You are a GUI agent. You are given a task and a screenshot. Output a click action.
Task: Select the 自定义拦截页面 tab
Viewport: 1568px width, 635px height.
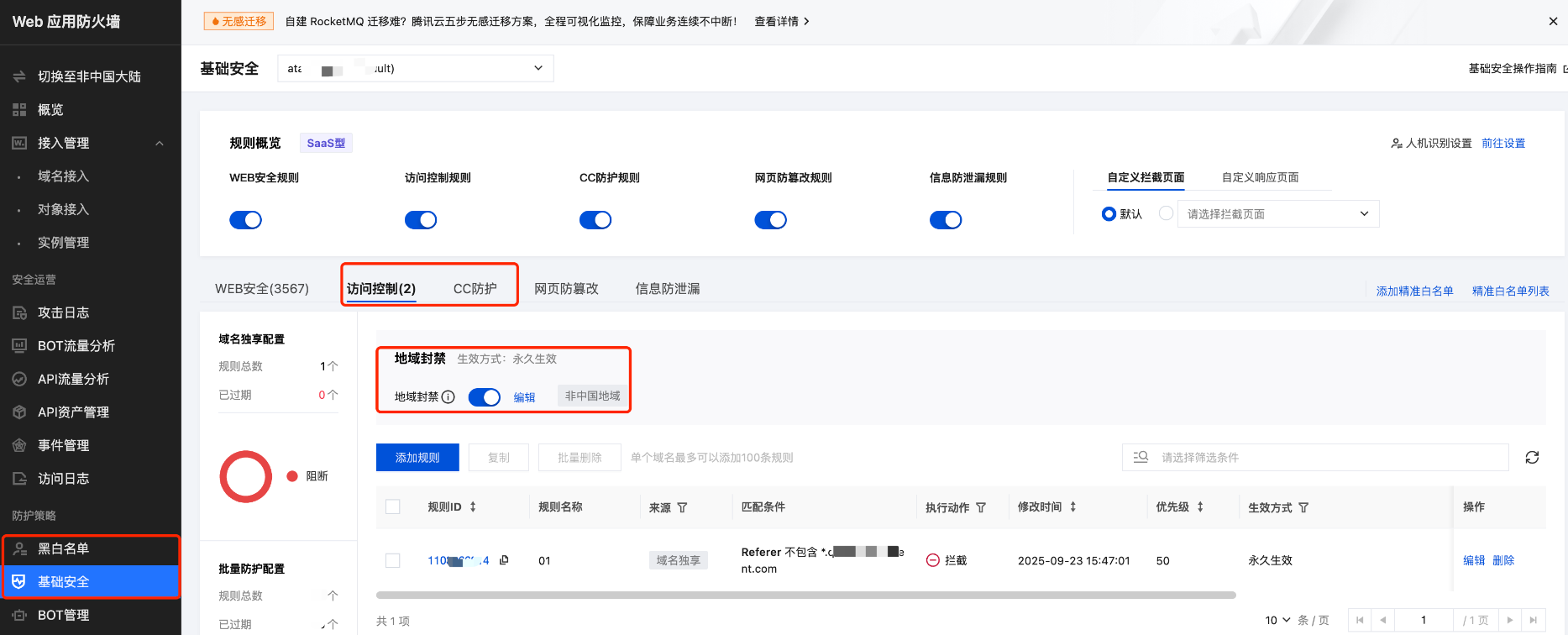coord(1146,177)
